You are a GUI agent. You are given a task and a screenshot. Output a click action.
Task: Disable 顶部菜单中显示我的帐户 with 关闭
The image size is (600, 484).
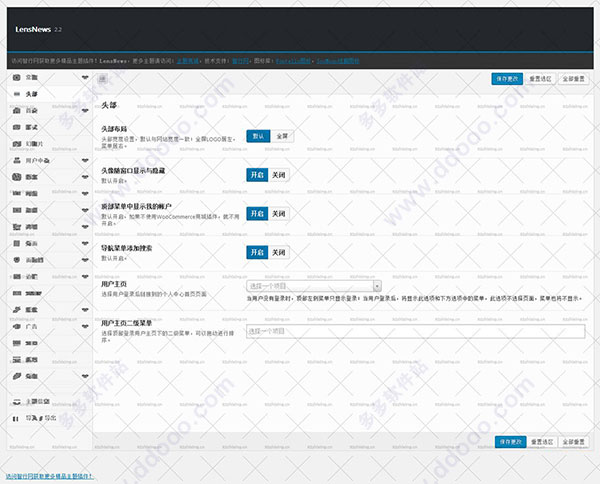279,213
